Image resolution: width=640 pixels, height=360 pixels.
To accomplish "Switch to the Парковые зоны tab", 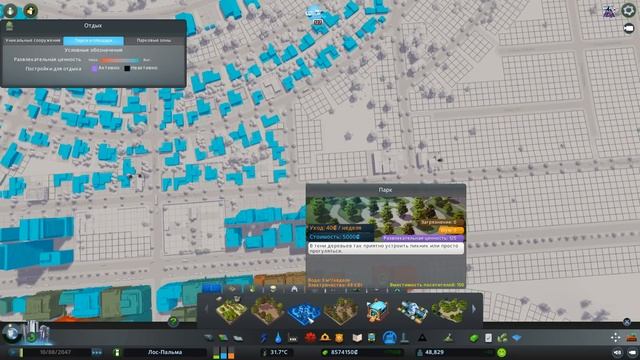I will 154,40.
